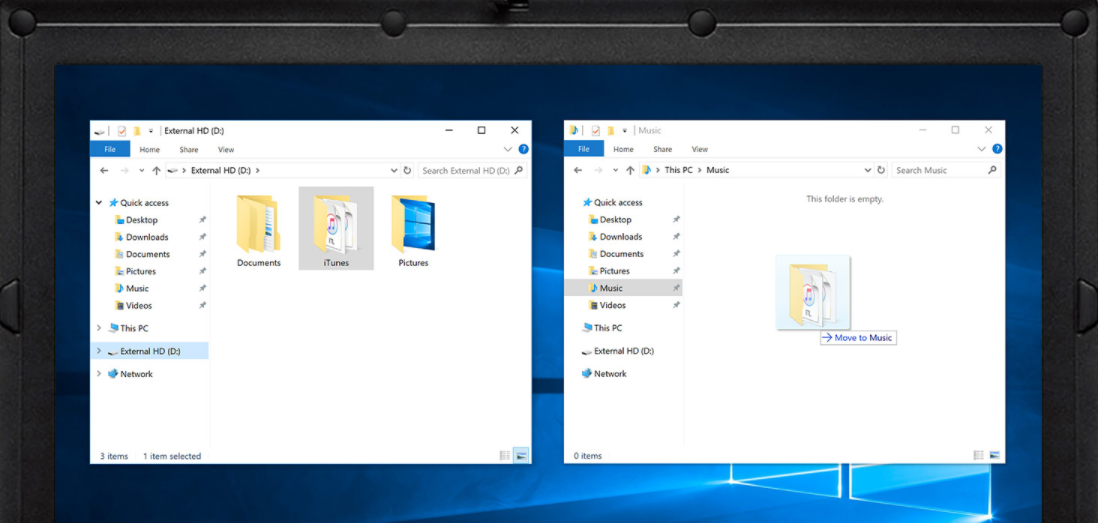This screenshot has width=1098, height=523.
Task: Switch to large icons view in Music window
Action: click(994, 456)
